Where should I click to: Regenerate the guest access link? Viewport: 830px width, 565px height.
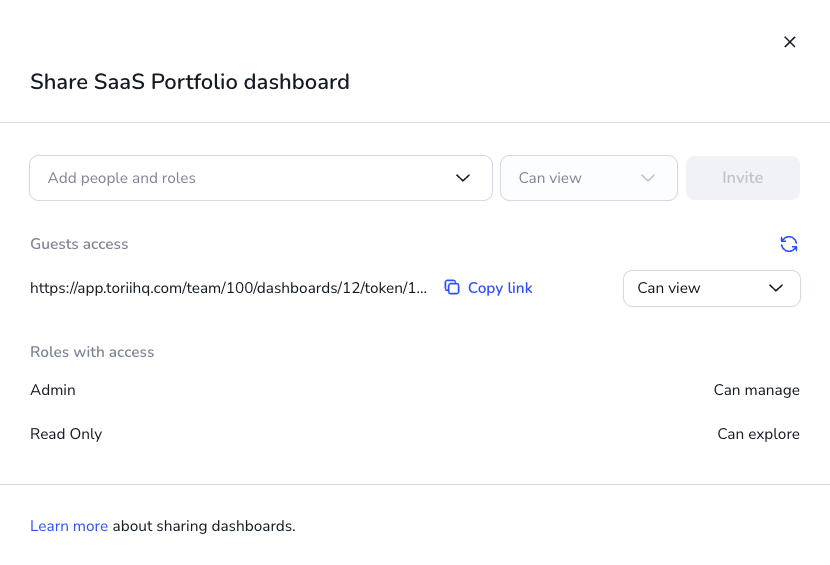point(789,244)
